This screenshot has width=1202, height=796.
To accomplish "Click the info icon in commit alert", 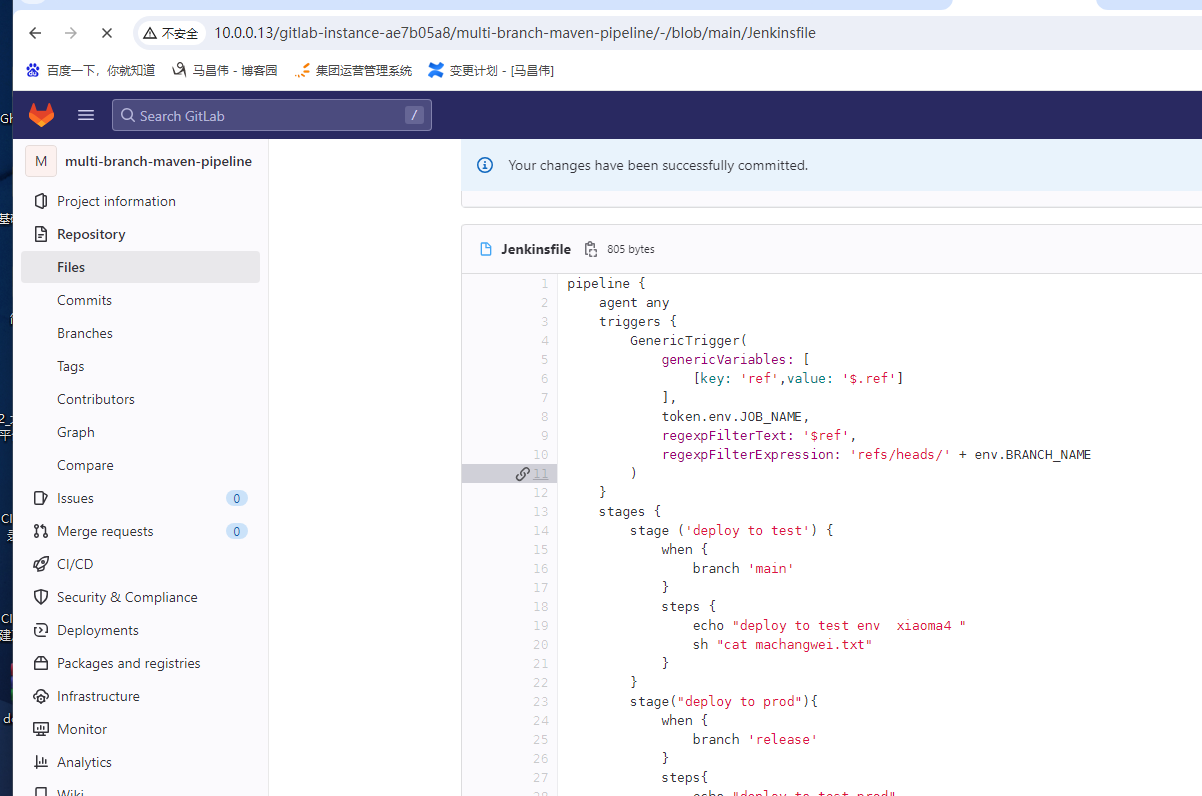I will click(x=485, y=165).
